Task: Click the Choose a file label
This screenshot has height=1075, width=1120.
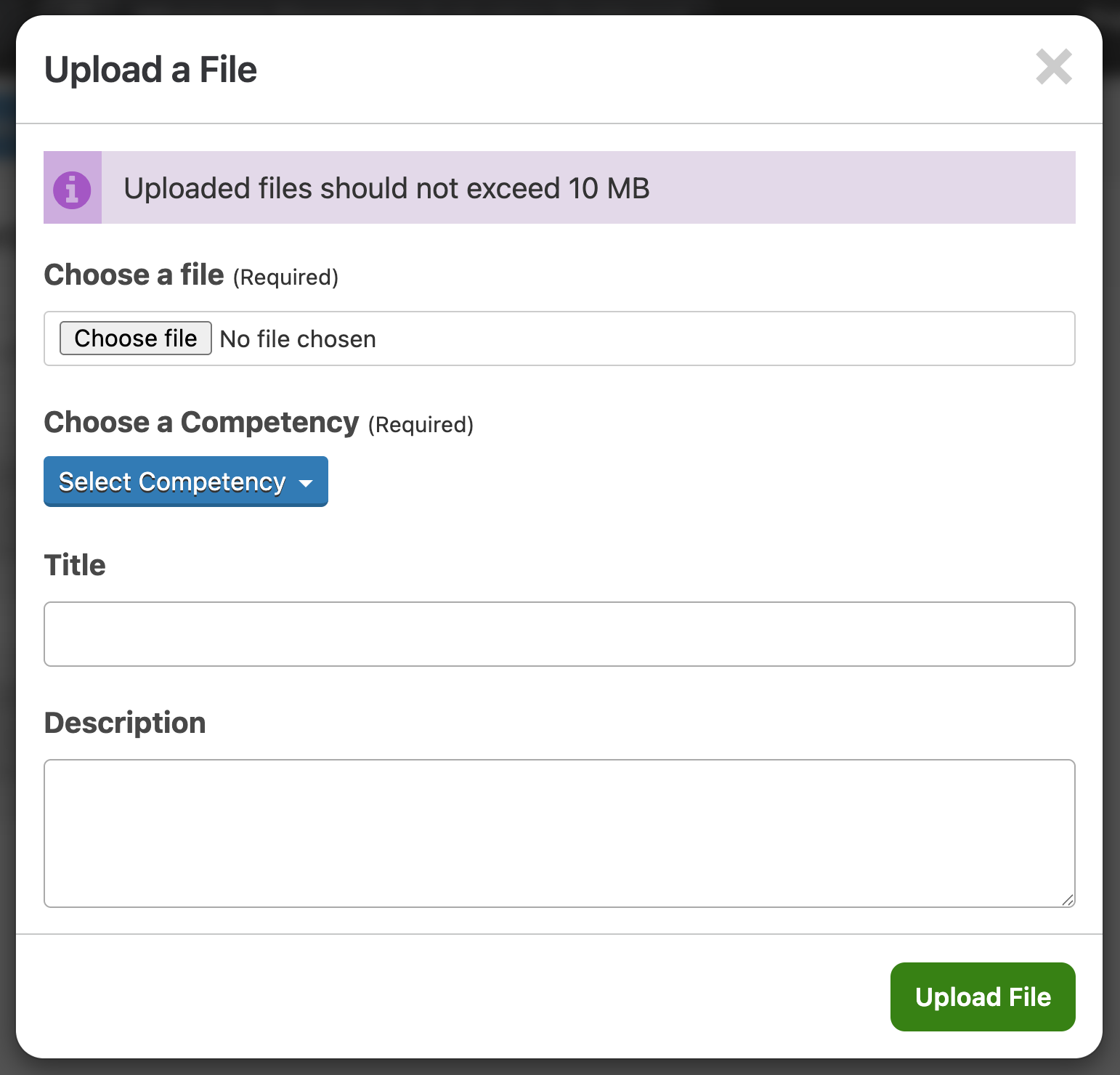Action: tap(134, 275)
